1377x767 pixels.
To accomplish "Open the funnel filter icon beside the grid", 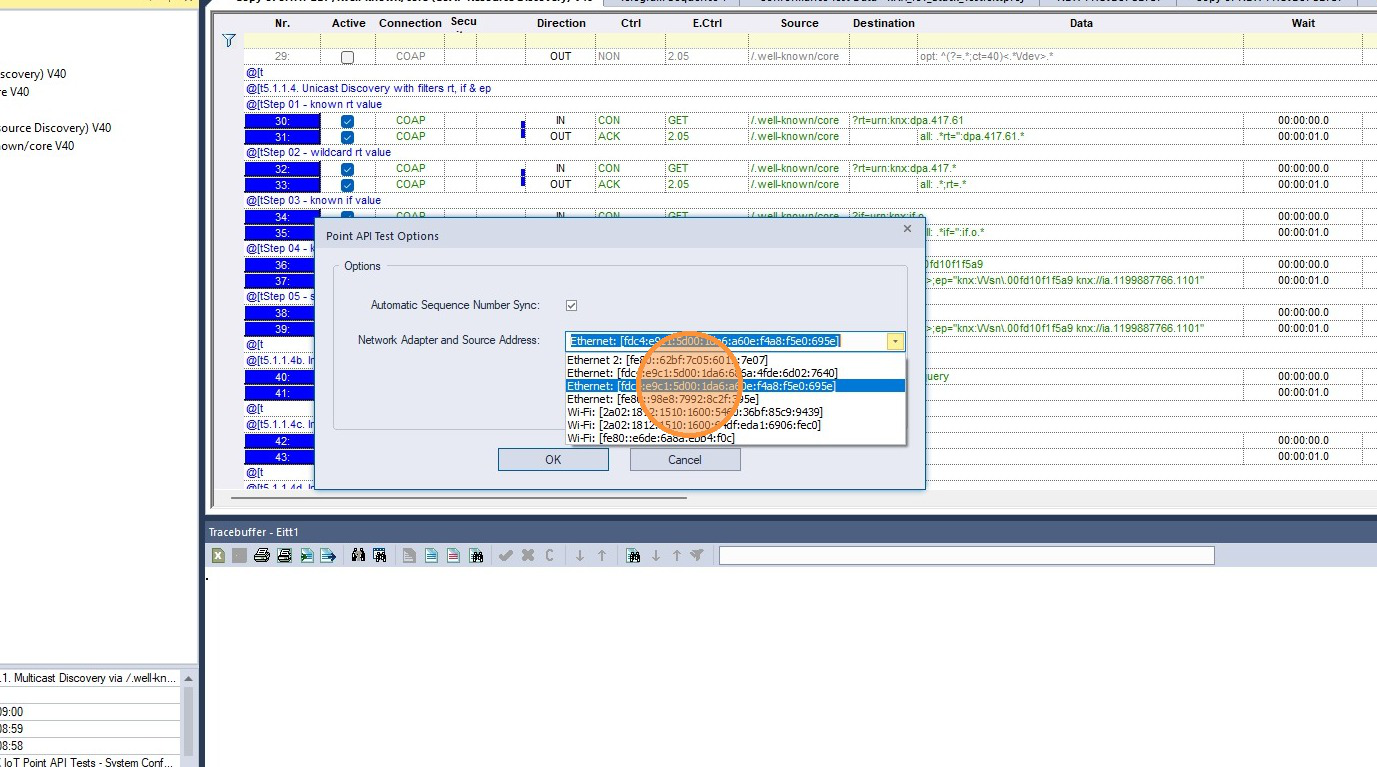I will pyautogui.click(x=229, y=41).
